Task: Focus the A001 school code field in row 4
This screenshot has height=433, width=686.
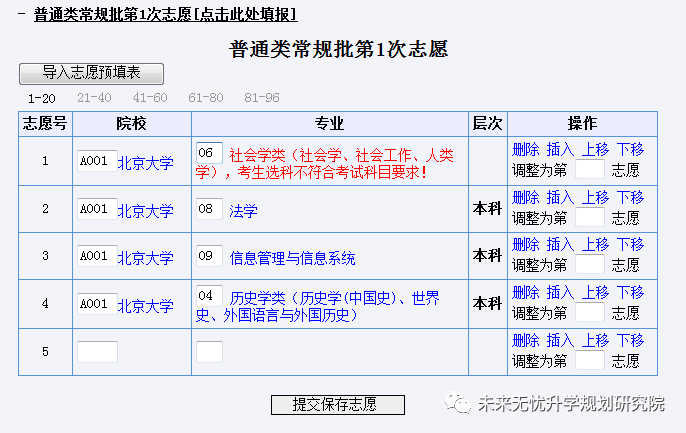Action: tap(97, 304)
